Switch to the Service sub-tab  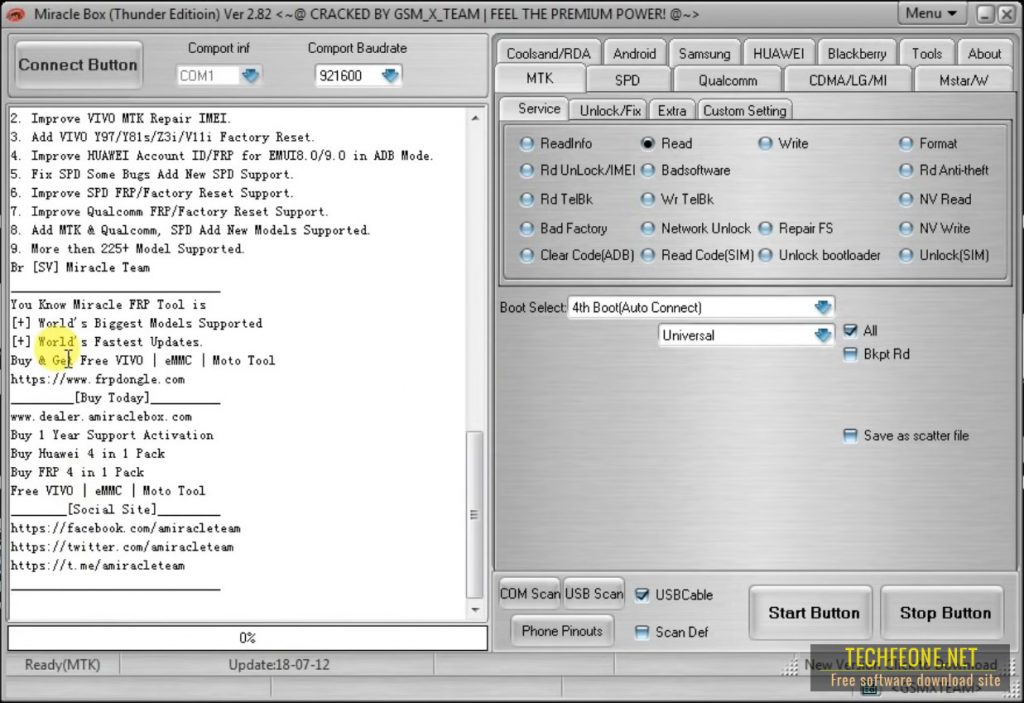[x=538, y=109]
